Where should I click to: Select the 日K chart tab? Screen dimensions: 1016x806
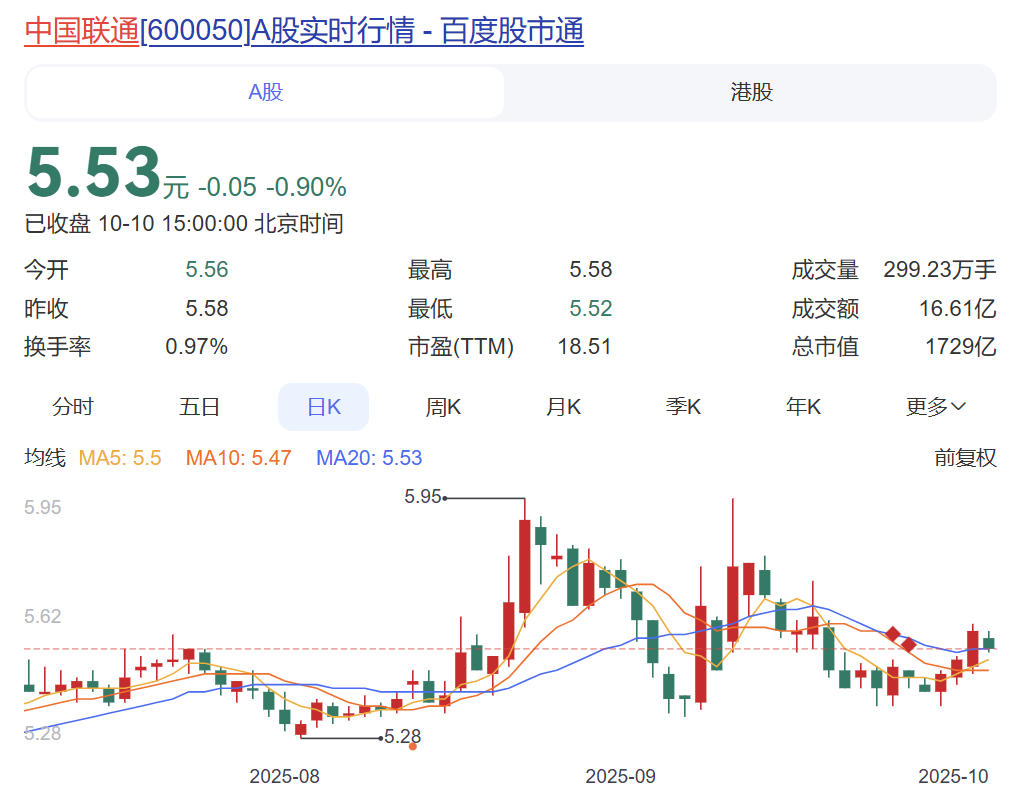click(323, 407)
